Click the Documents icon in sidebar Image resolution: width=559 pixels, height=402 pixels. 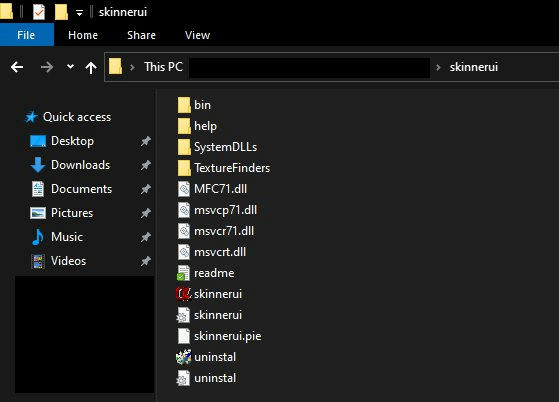tap(38, 189)
